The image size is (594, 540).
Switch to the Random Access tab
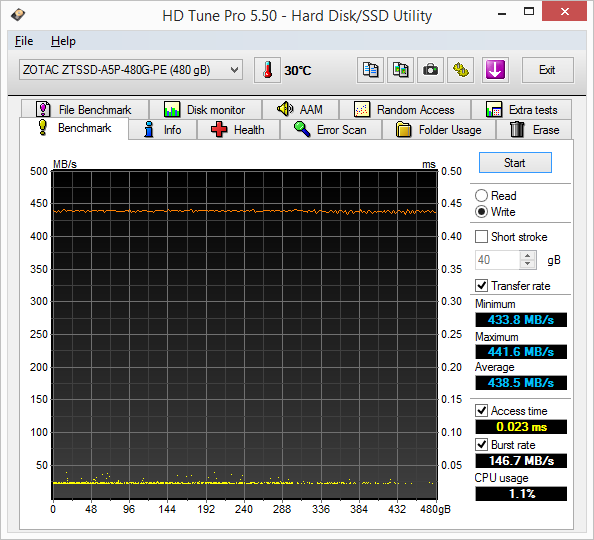(405, 110)
